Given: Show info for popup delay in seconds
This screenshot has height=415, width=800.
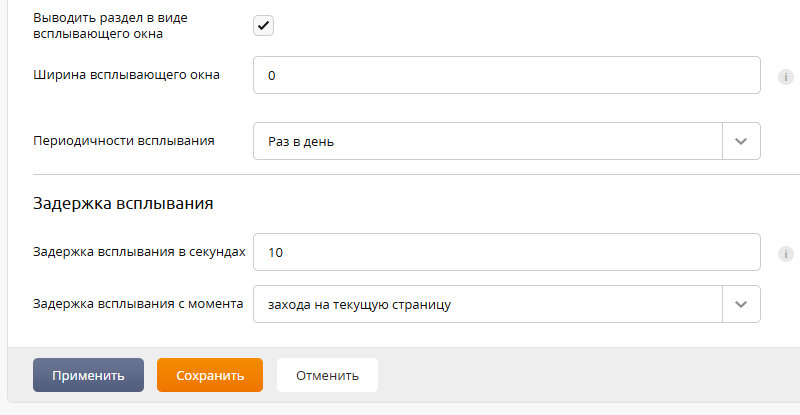Looking at the screenshot, I should coord(785,254).
